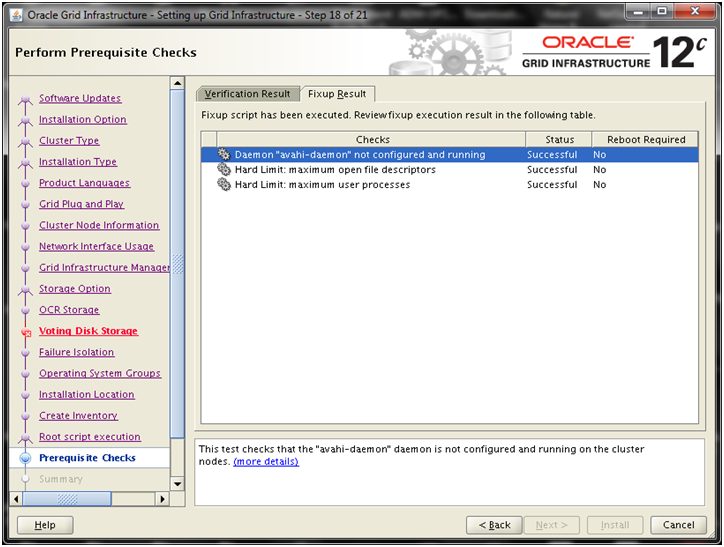This screenshot has width=724, height=547.
Task: Click red error marker beside Voting Disk Storage
Action: tap(26, 332)
